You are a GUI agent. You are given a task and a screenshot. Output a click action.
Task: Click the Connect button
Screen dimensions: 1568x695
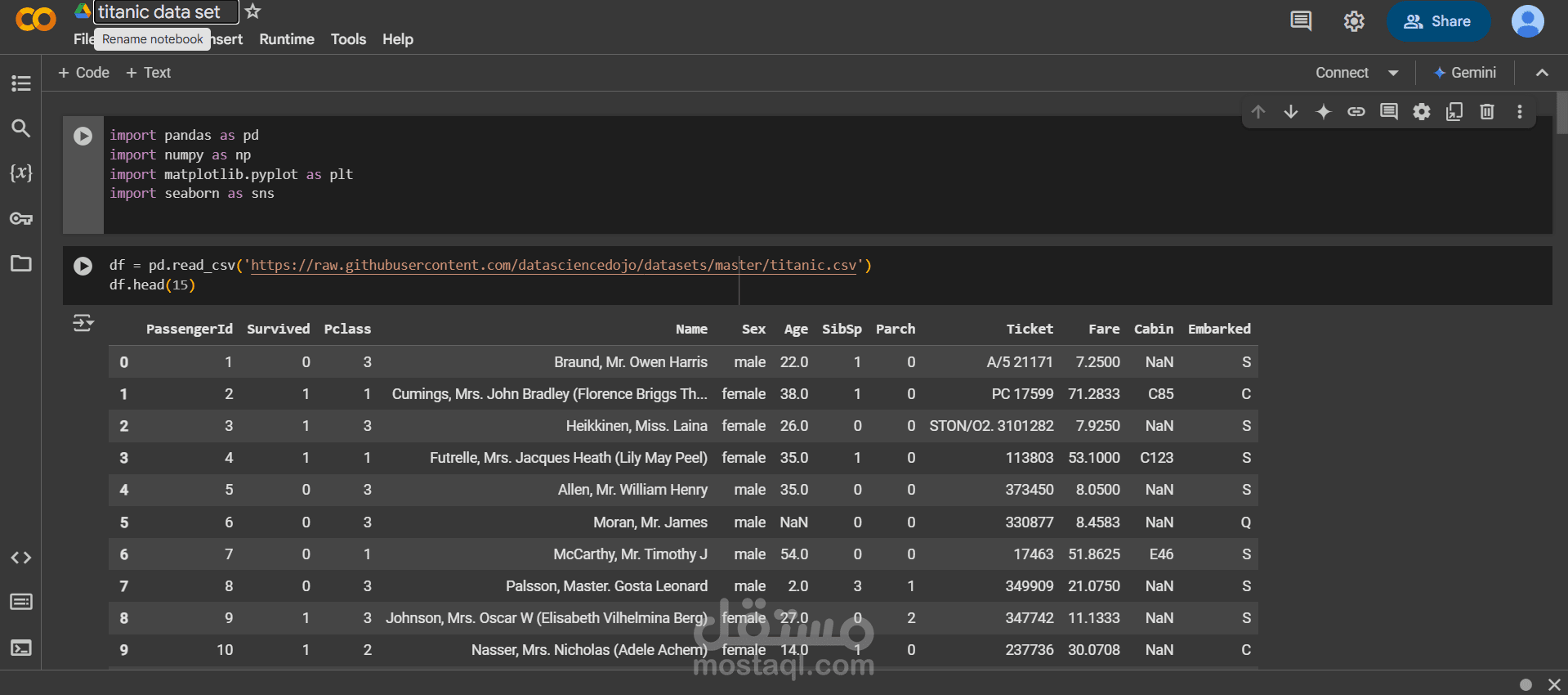[1342, 73]
